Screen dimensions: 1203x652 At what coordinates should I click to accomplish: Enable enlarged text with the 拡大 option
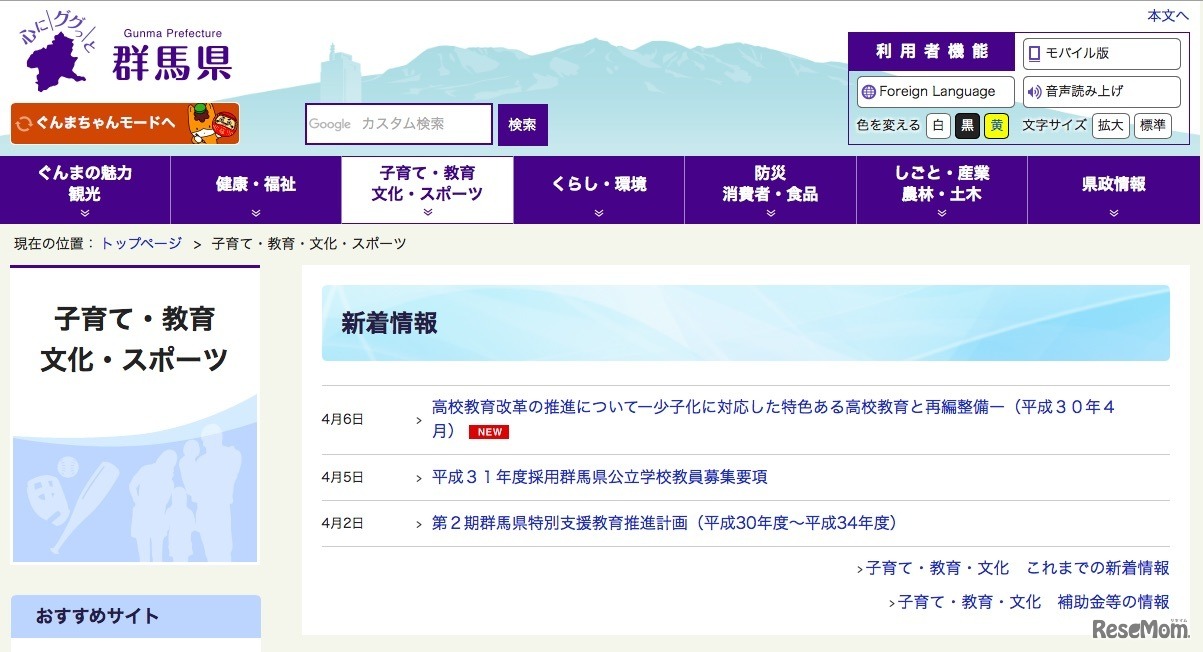point(1110,126)
